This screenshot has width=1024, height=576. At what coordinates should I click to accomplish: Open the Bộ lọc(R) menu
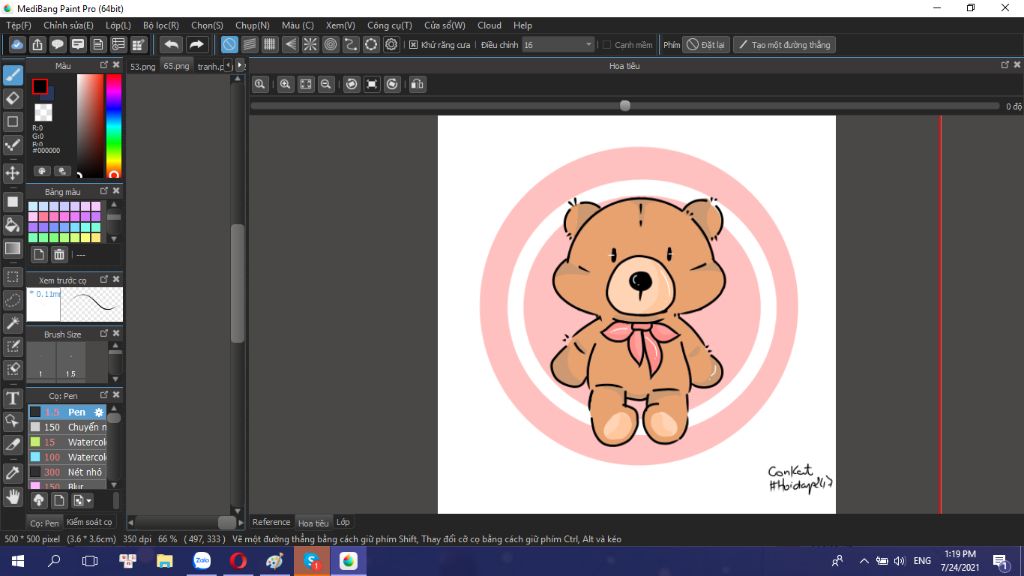tap(161, 25)
